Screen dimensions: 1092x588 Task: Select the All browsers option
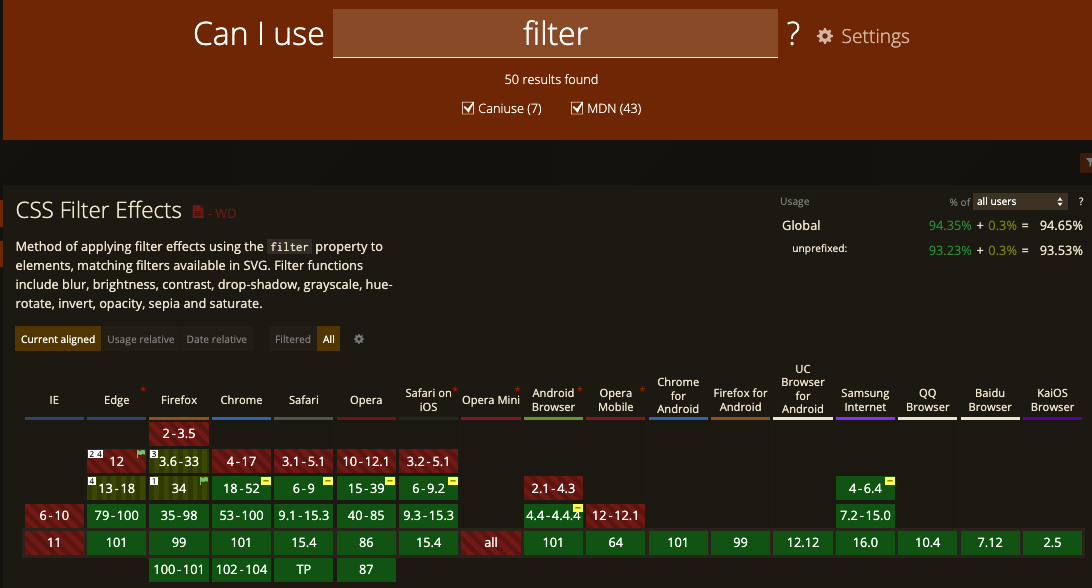click(329, 339)
